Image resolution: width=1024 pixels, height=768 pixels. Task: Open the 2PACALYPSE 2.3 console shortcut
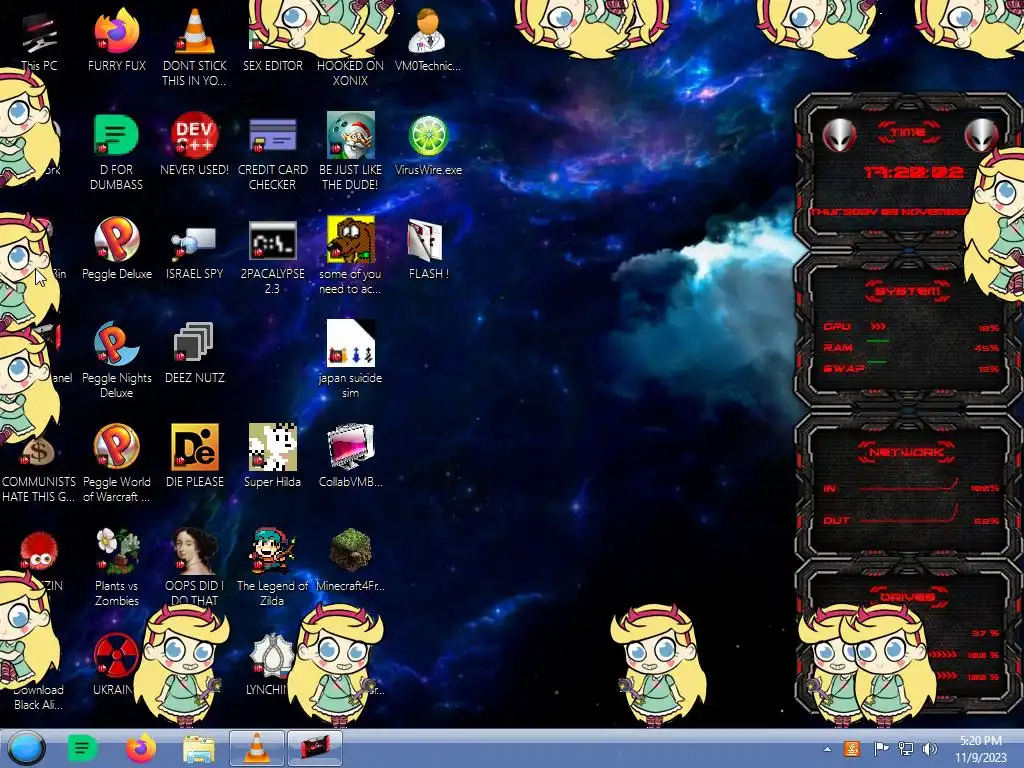click(273, 256)
